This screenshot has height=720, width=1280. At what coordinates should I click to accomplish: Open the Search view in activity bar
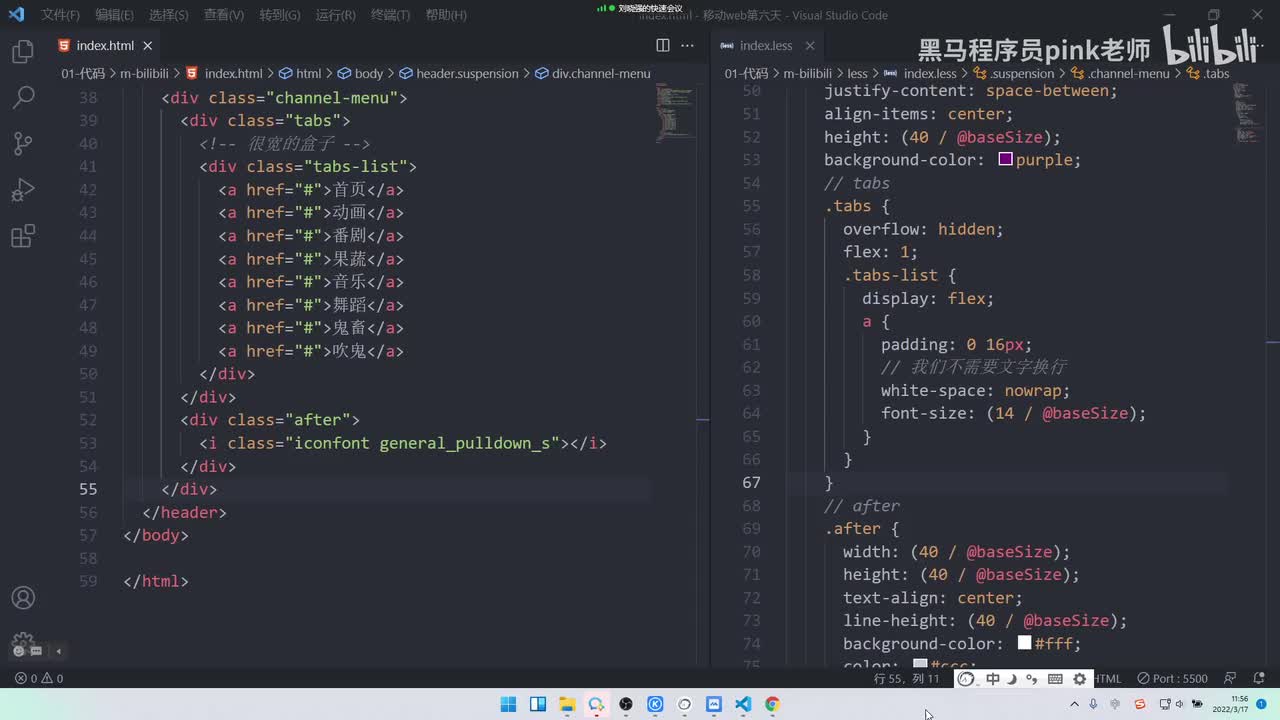23,97
